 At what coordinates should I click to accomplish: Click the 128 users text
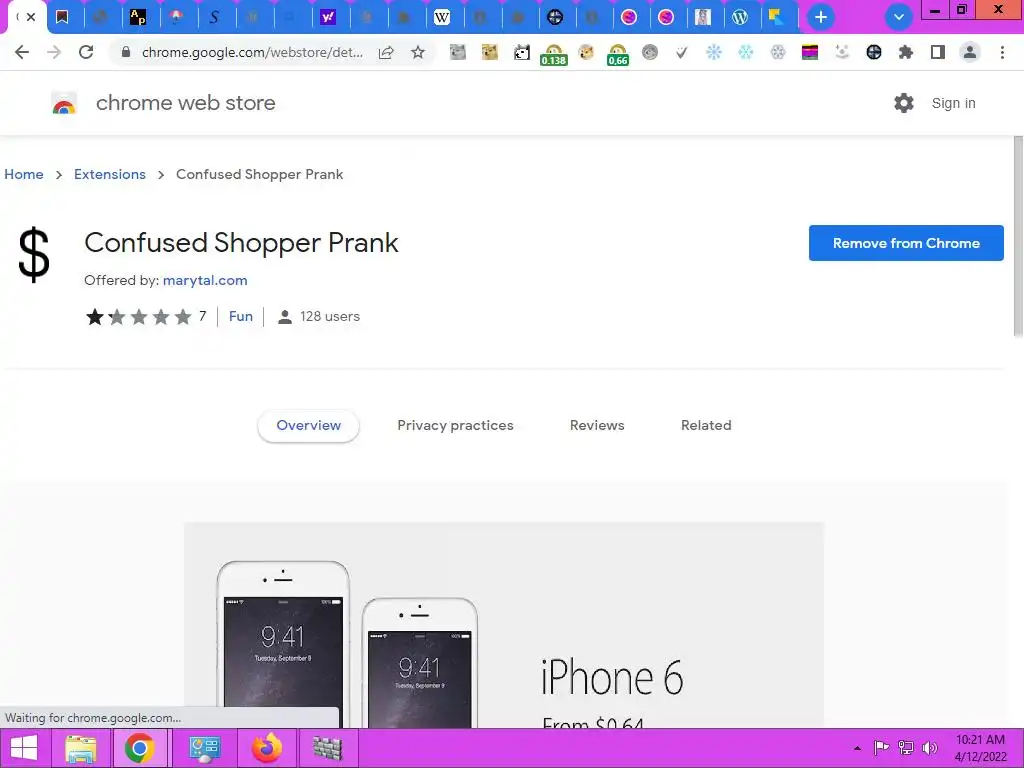click(330, 316)
